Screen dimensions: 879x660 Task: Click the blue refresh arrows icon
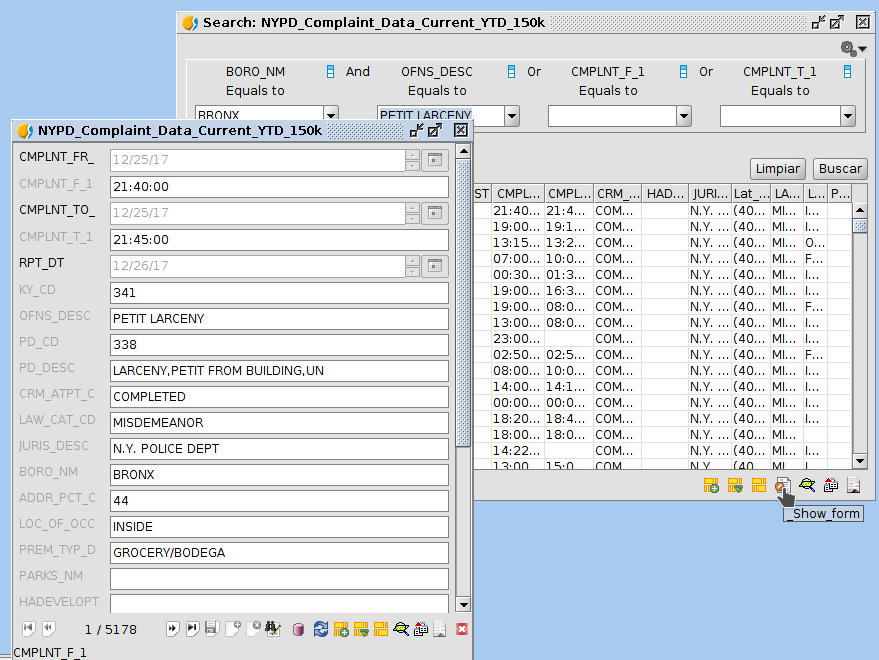[x=320, y=629]
